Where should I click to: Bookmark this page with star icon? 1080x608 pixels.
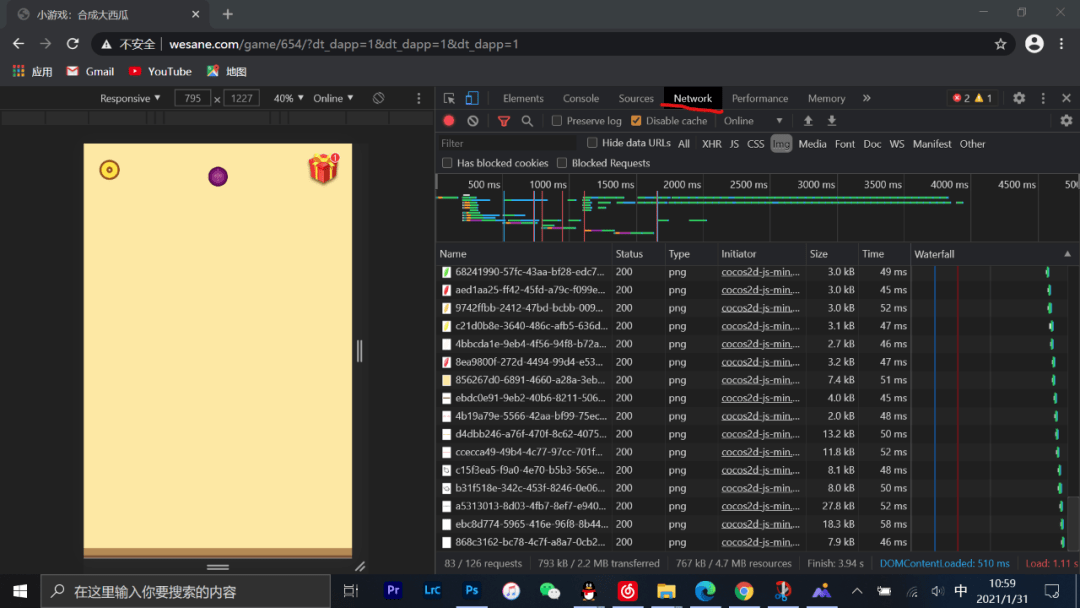1000,44
